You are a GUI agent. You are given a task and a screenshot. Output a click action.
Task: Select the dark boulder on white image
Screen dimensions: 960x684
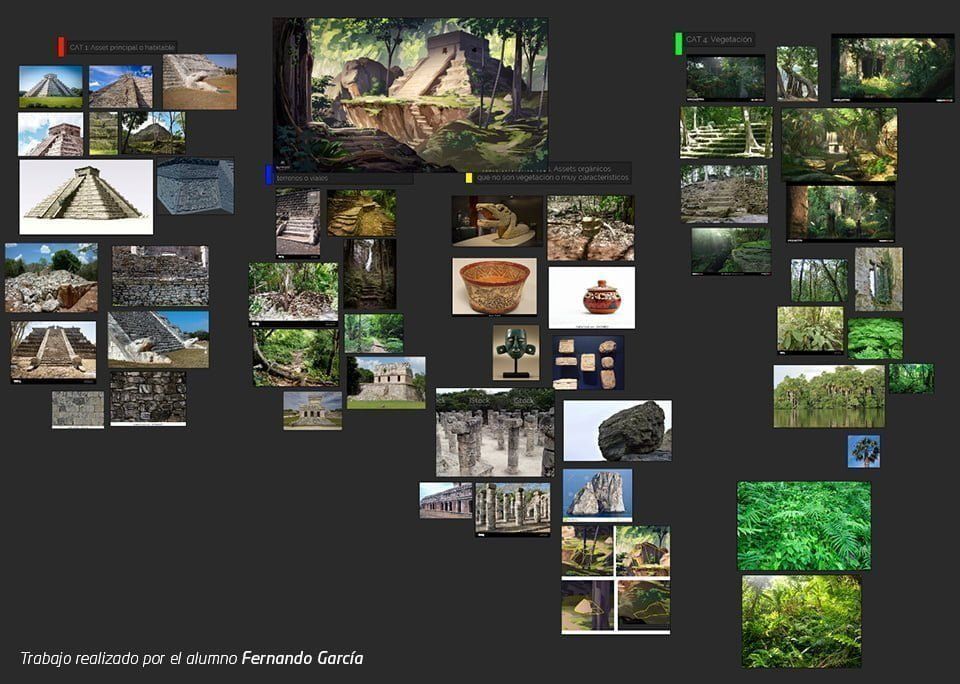[617, 430]
